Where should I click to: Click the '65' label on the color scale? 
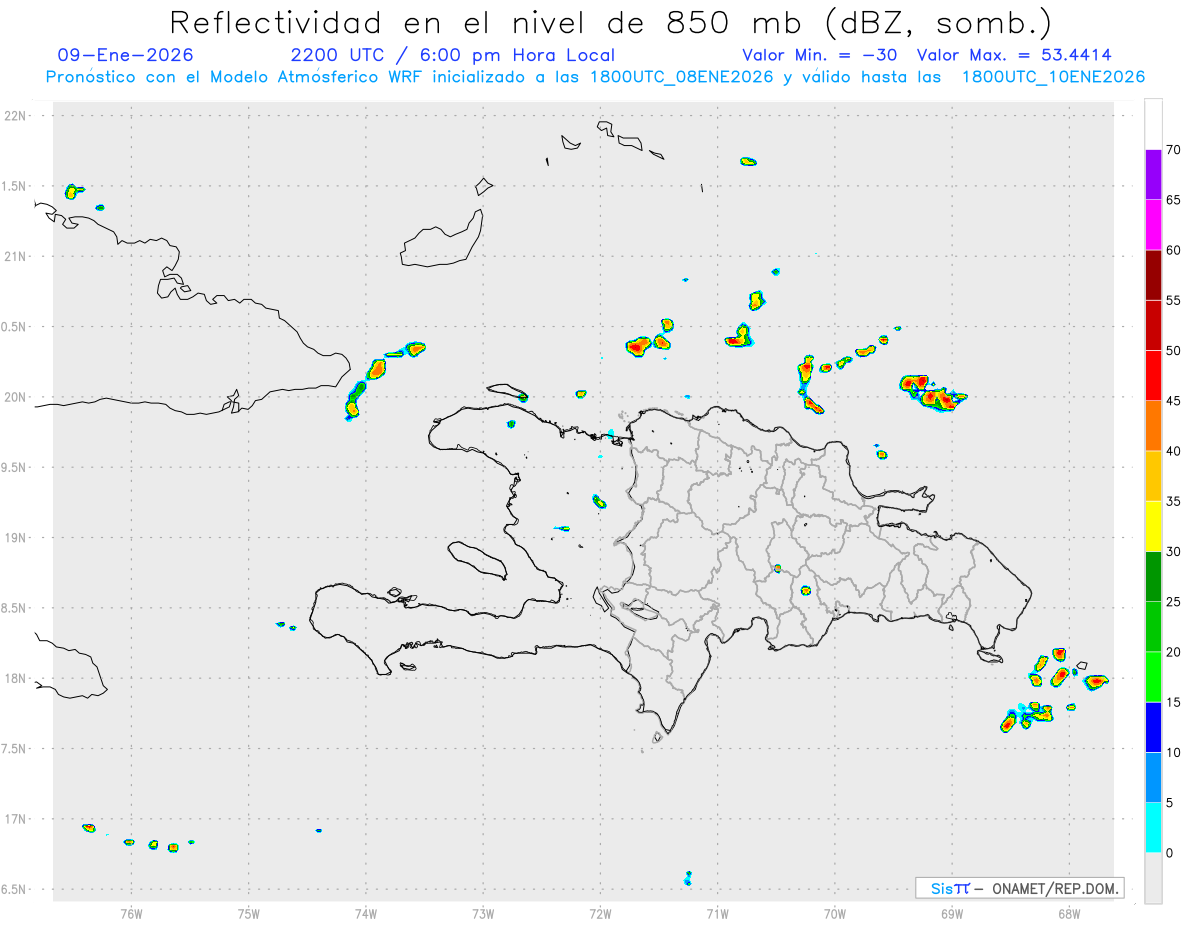tap(1174, 200)
